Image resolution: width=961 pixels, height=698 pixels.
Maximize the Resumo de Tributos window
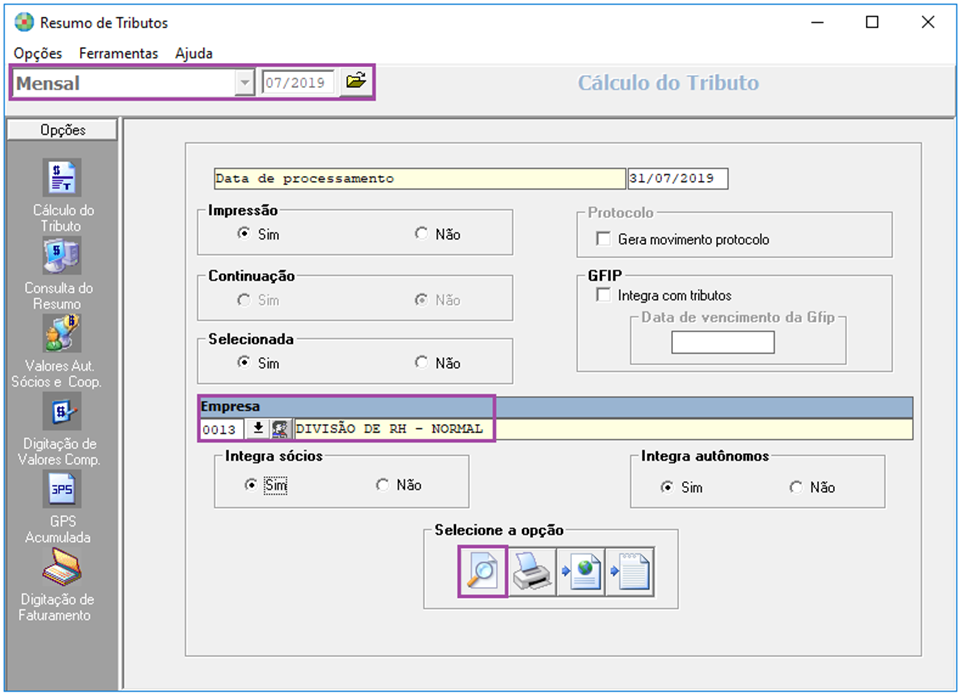coord(872,23)
